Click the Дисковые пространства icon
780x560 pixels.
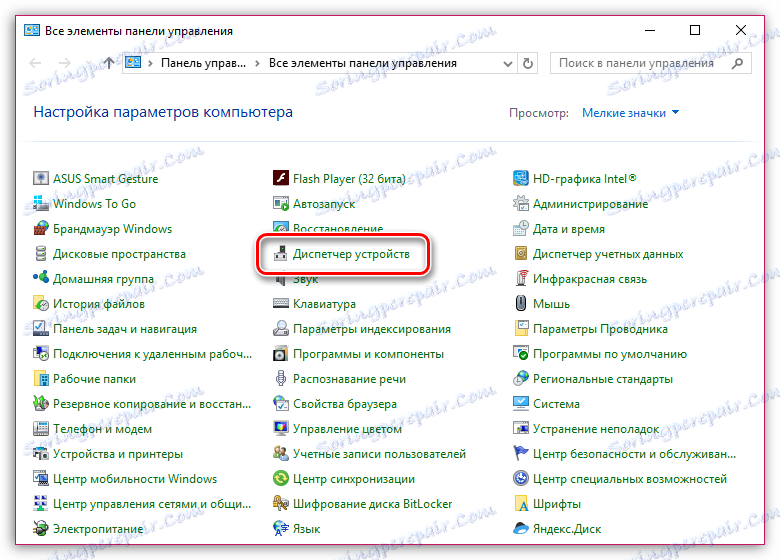40,254
